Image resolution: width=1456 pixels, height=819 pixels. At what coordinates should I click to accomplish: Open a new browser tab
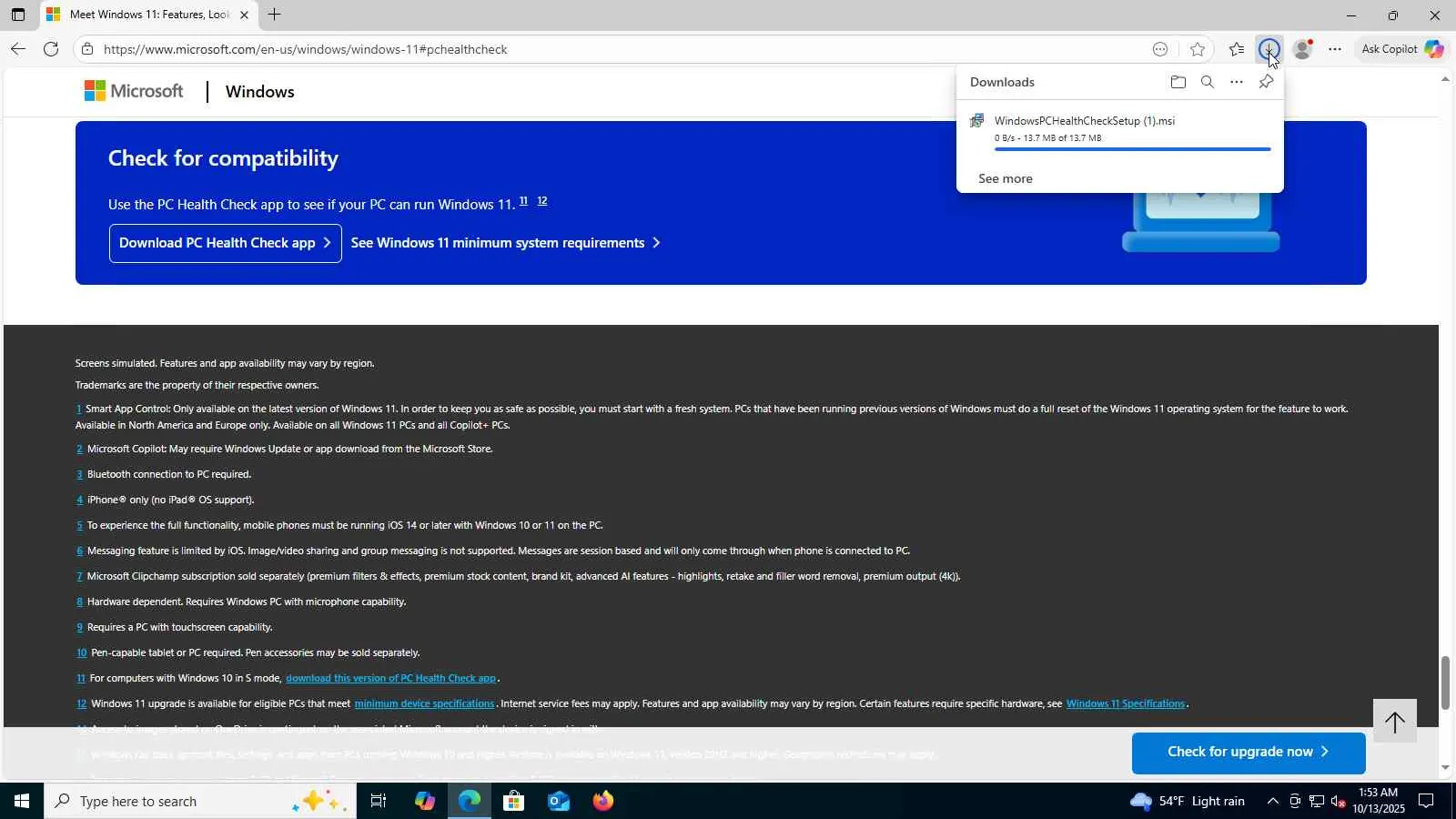274,15
